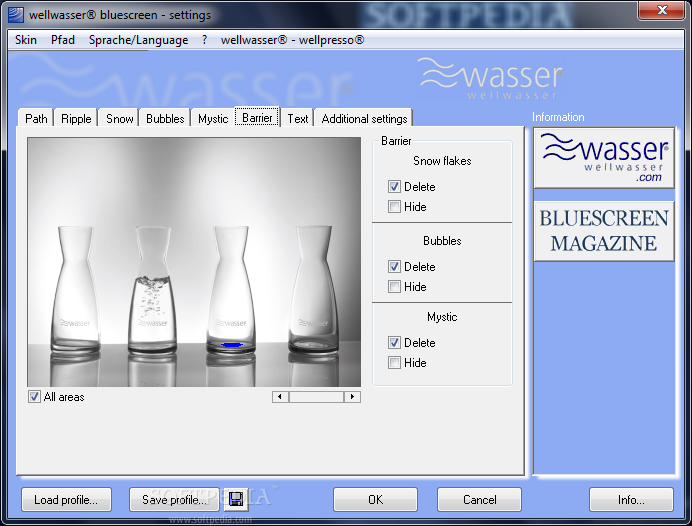Open the Sprache/Language menu
This screenshot has height=526, width=692.
pos(138,40)
